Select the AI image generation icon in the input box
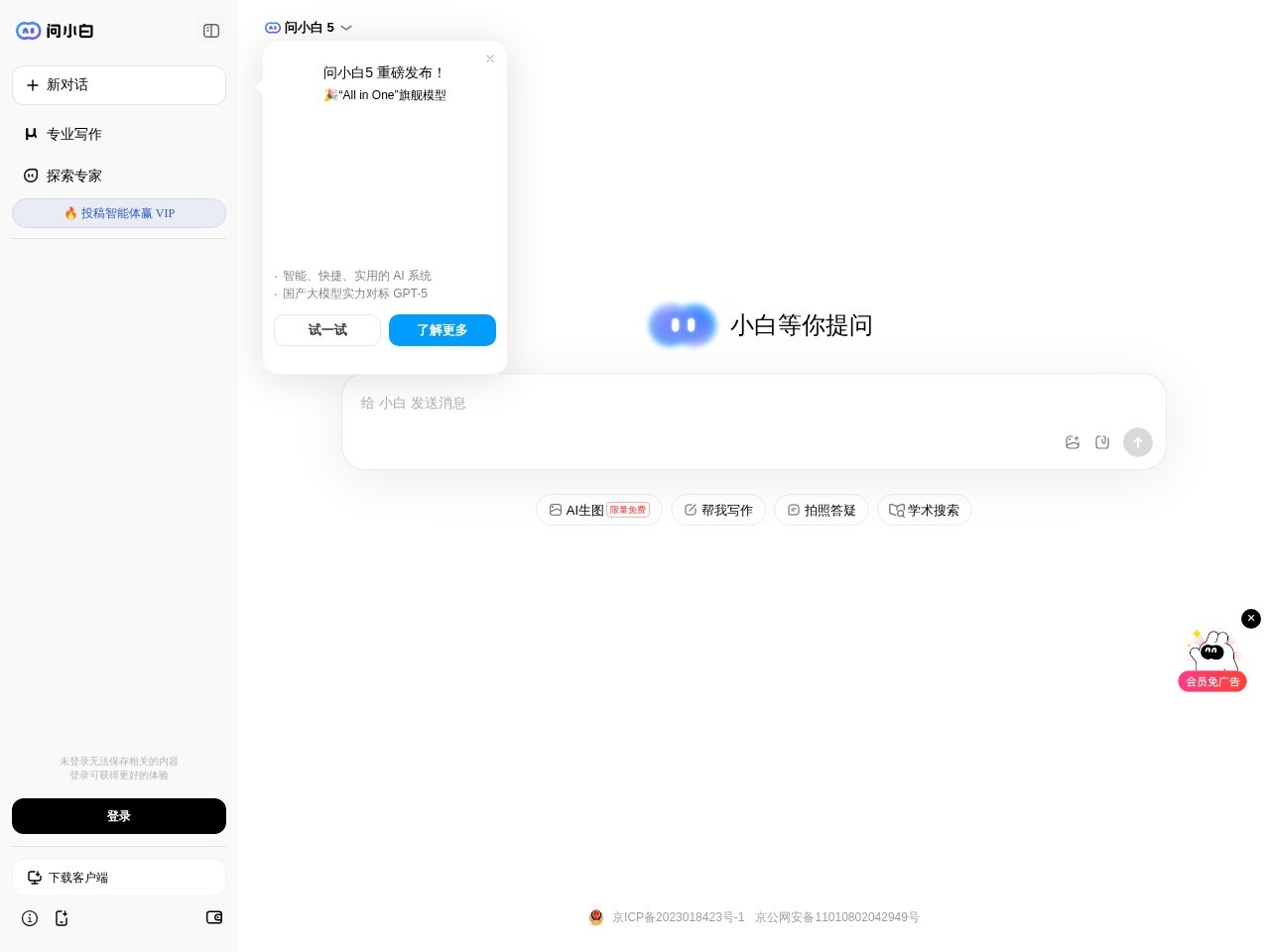Viewport: 1270px width, 952px height. click(1073, 442)
